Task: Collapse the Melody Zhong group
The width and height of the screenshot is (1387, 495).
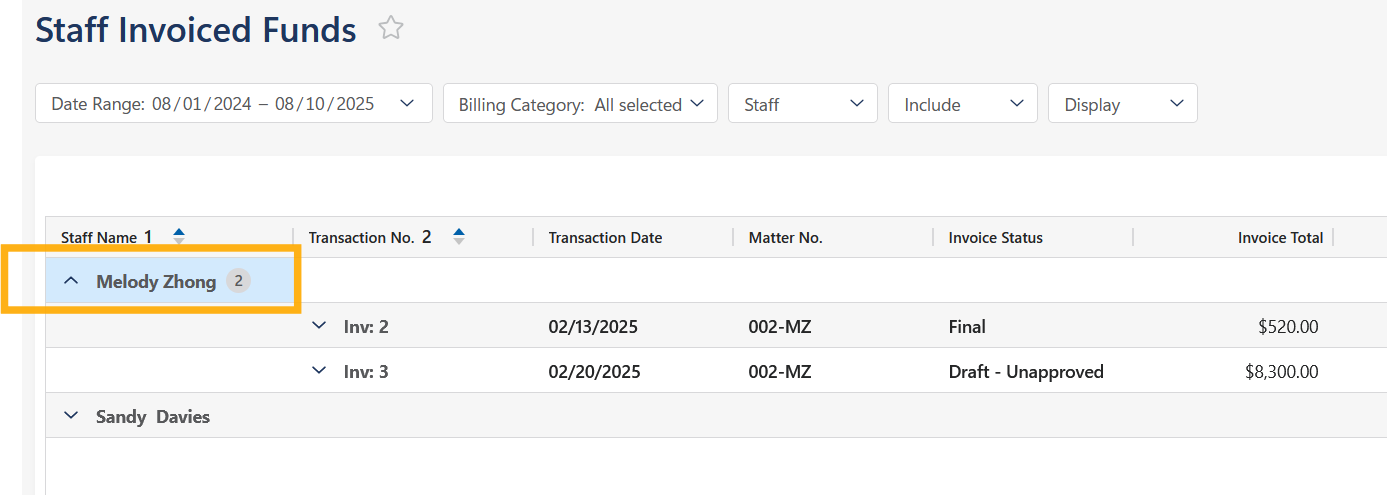Action: coord(71,282)
